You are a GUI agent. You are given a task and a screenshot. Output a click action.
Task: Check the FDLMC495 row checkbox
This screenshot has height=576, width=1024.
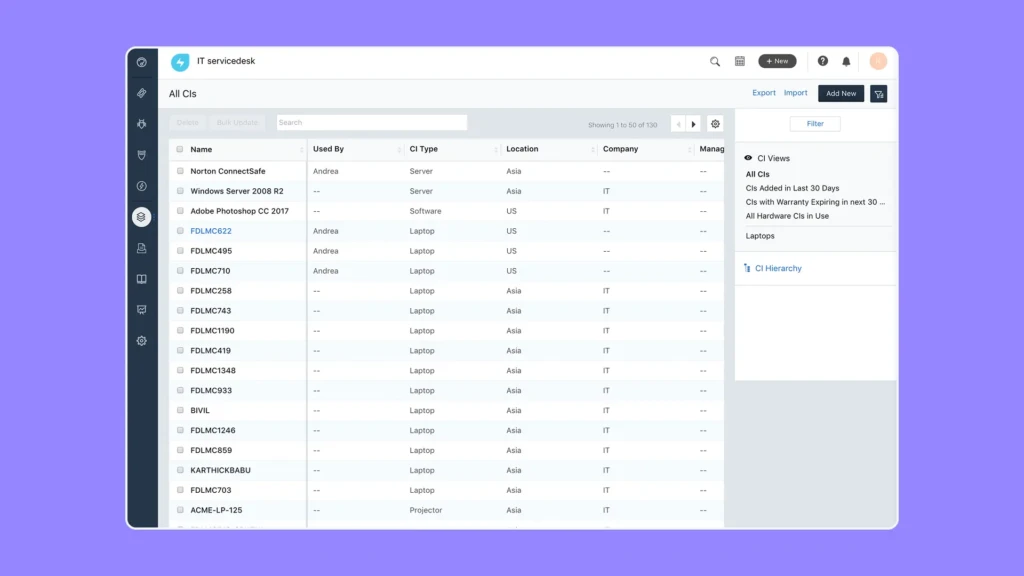pyautogui.click(x=180, y=251)
